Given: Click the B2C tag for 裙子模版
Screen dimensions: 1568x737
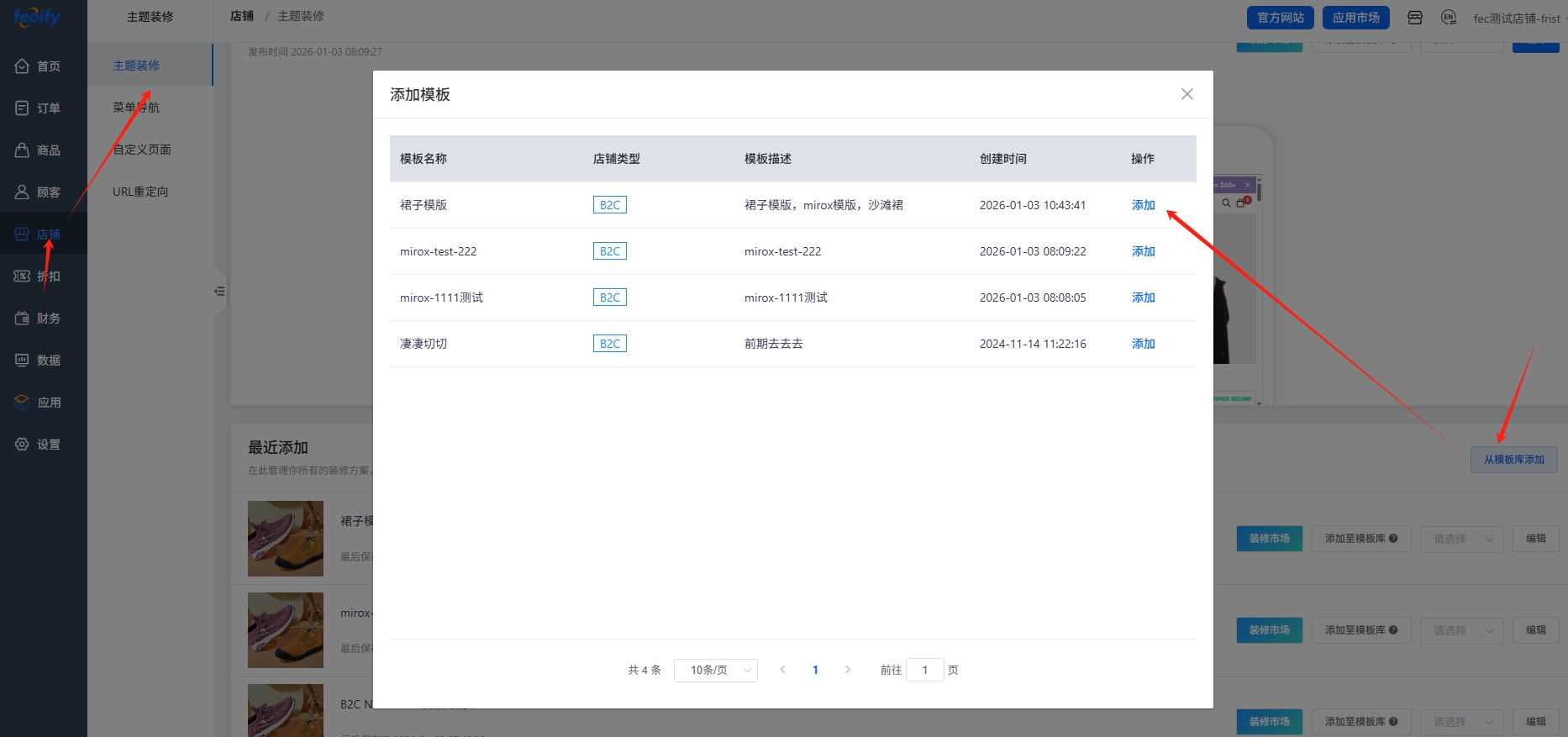Looking at the screenshot, I should click(x=609, y=205).
